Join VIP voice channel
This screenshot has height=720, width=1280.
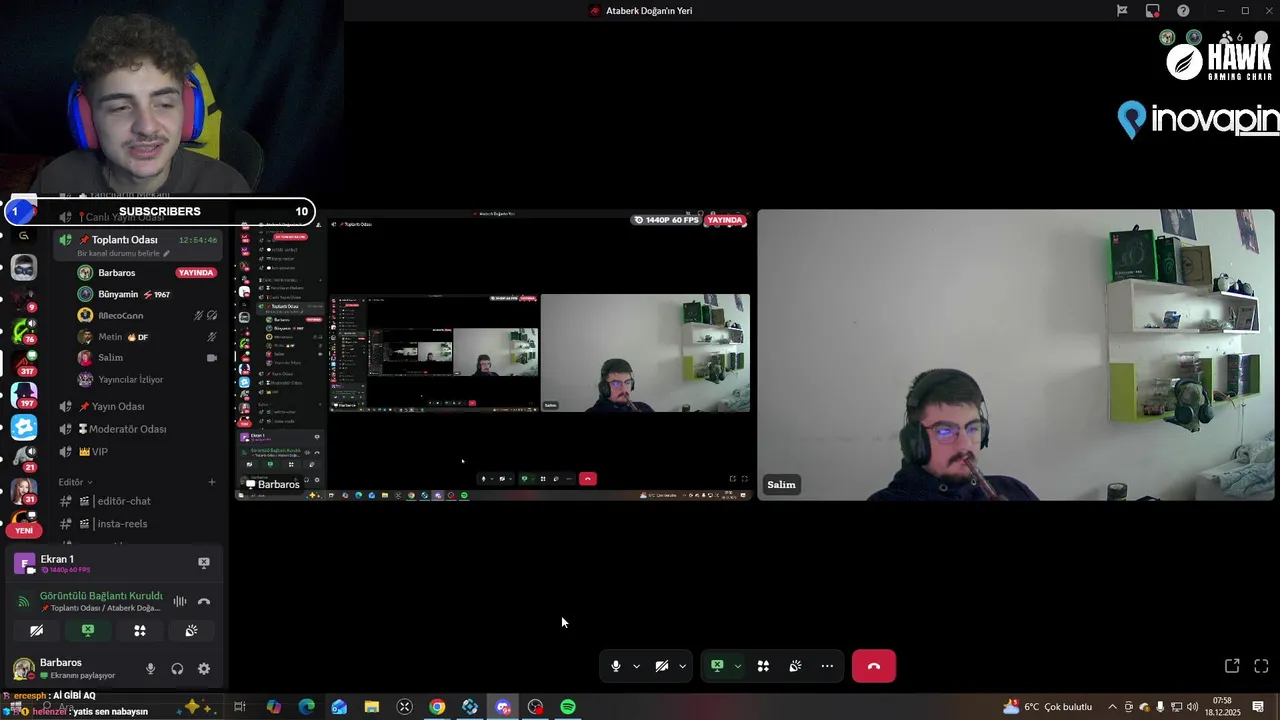coord(137,452)
